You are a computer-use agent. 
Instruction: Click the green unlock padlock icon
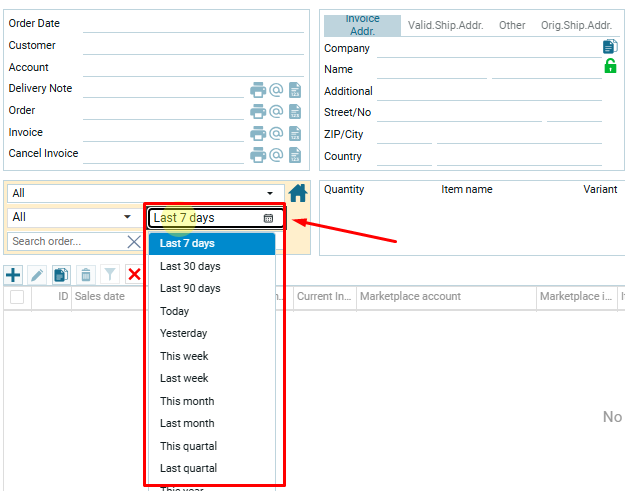[610, 66]
